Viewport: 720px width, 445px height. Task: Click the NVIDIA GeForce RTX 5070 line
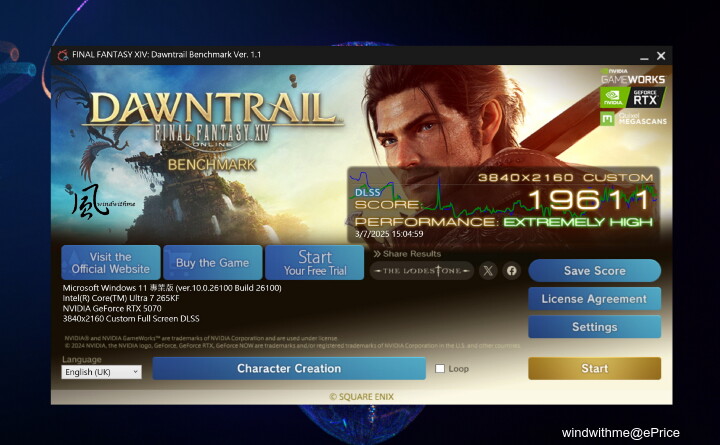click(x=112, y=308)
